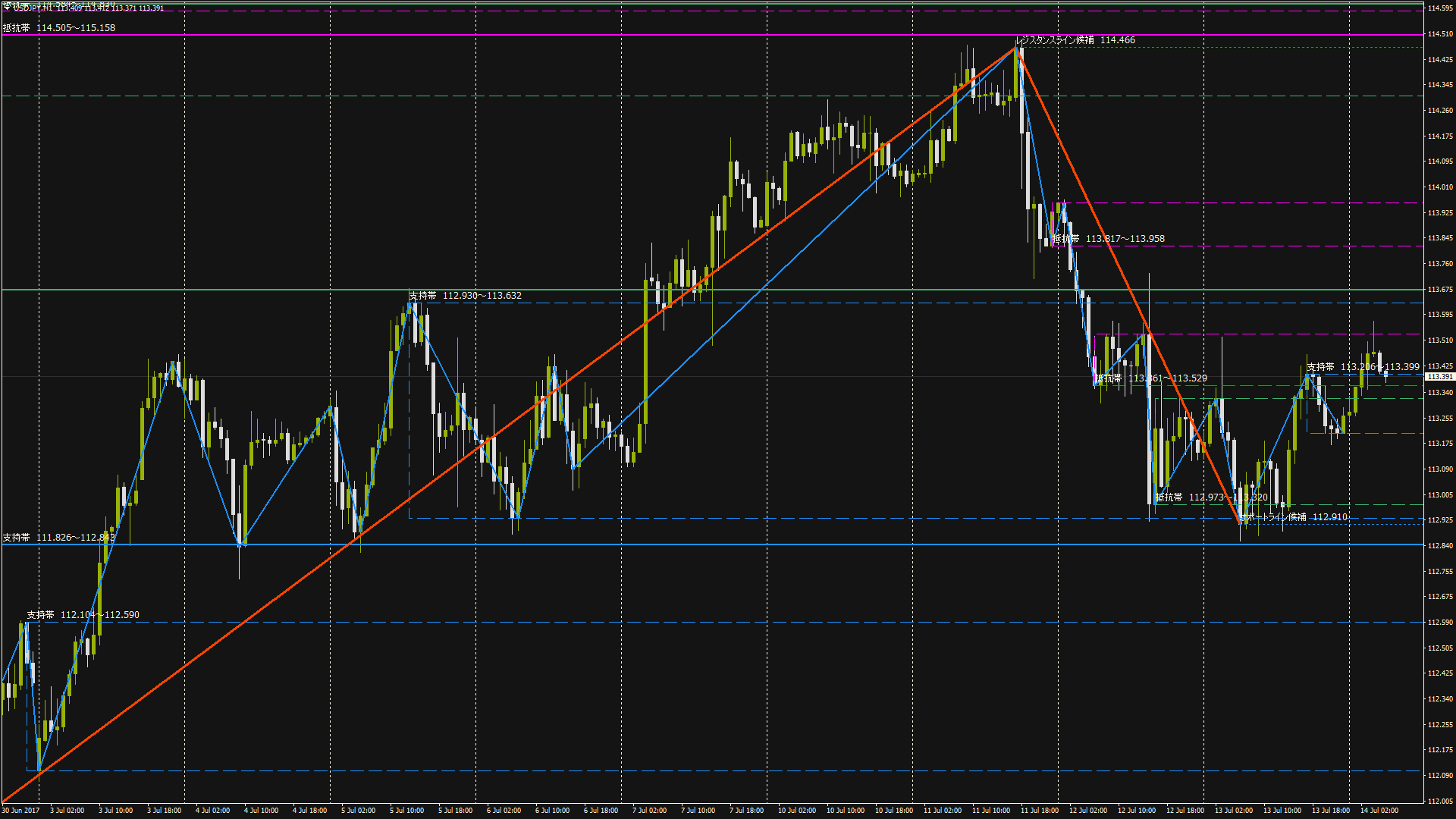Click 113.255 on the price scale

1440,419
